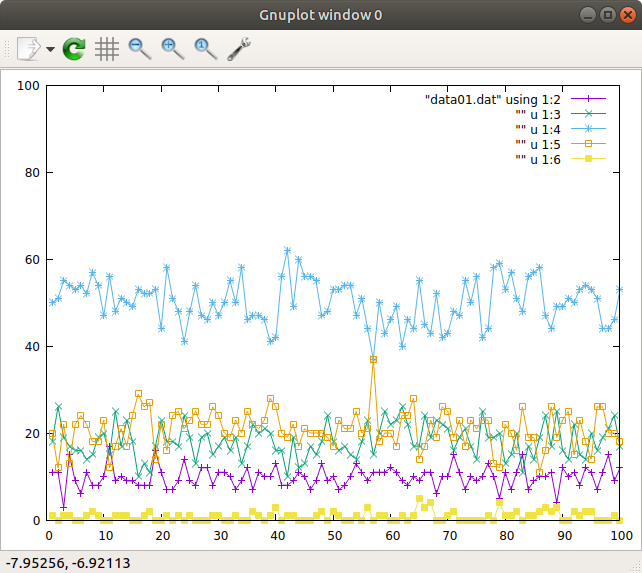The width and height of the screenshot is (642, 573).
Task: Click the zoom in magnifier icon
Action: coord(173,49)
